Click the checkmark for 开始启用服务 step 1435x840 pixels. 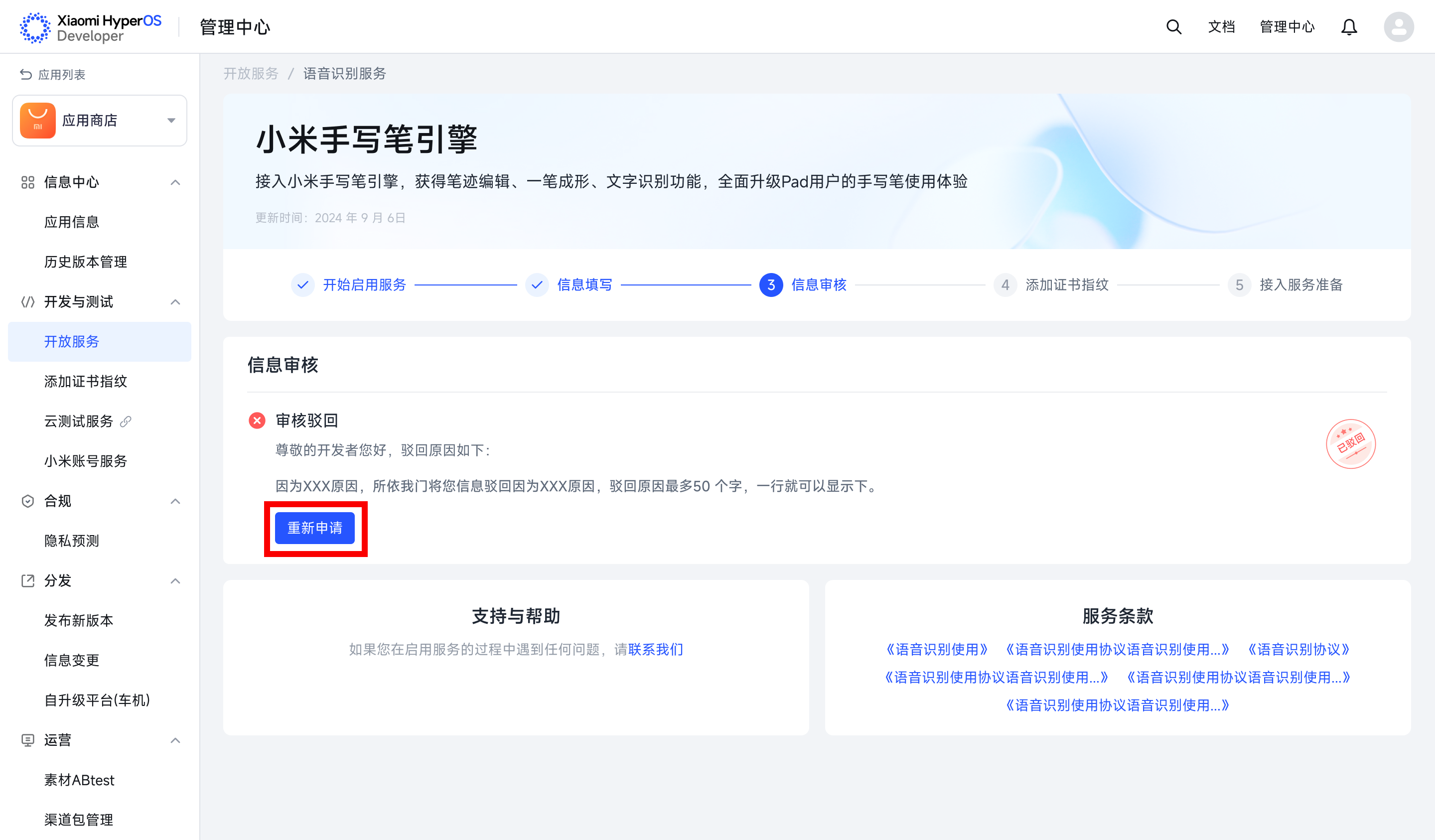click(x=303, y=285)
